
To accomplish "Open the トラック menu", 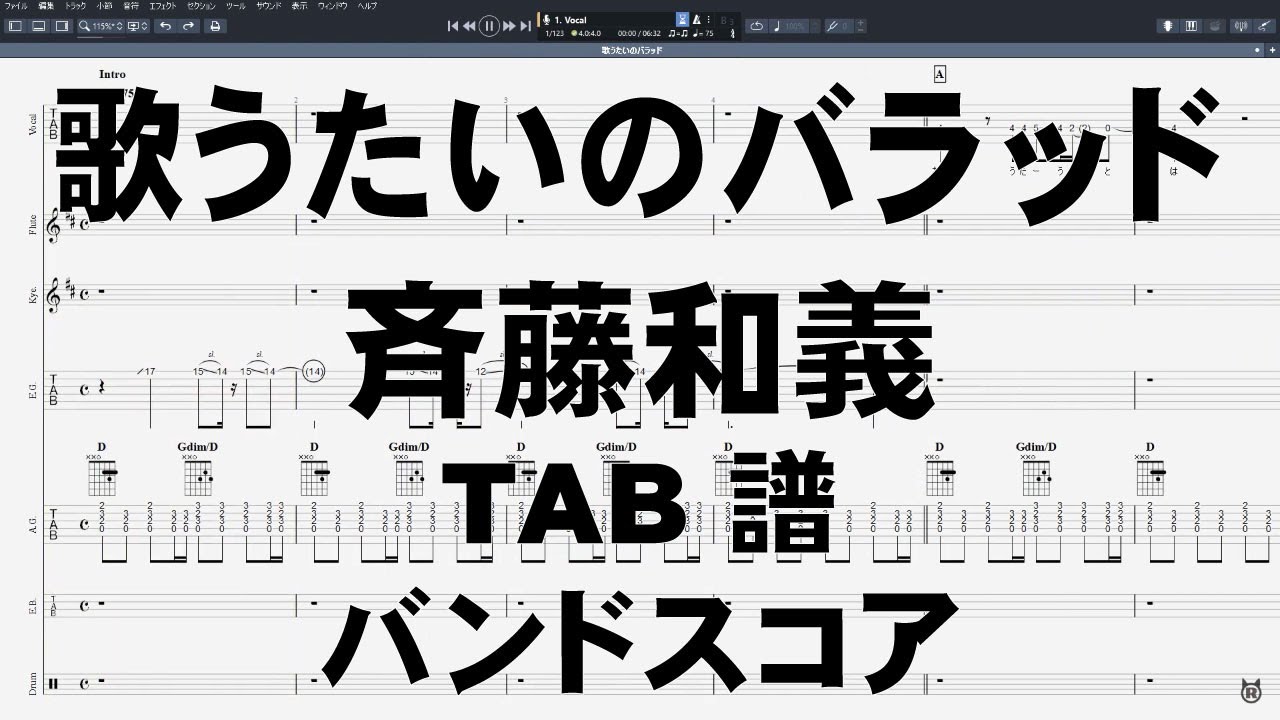I will click(x=76, y=5).
